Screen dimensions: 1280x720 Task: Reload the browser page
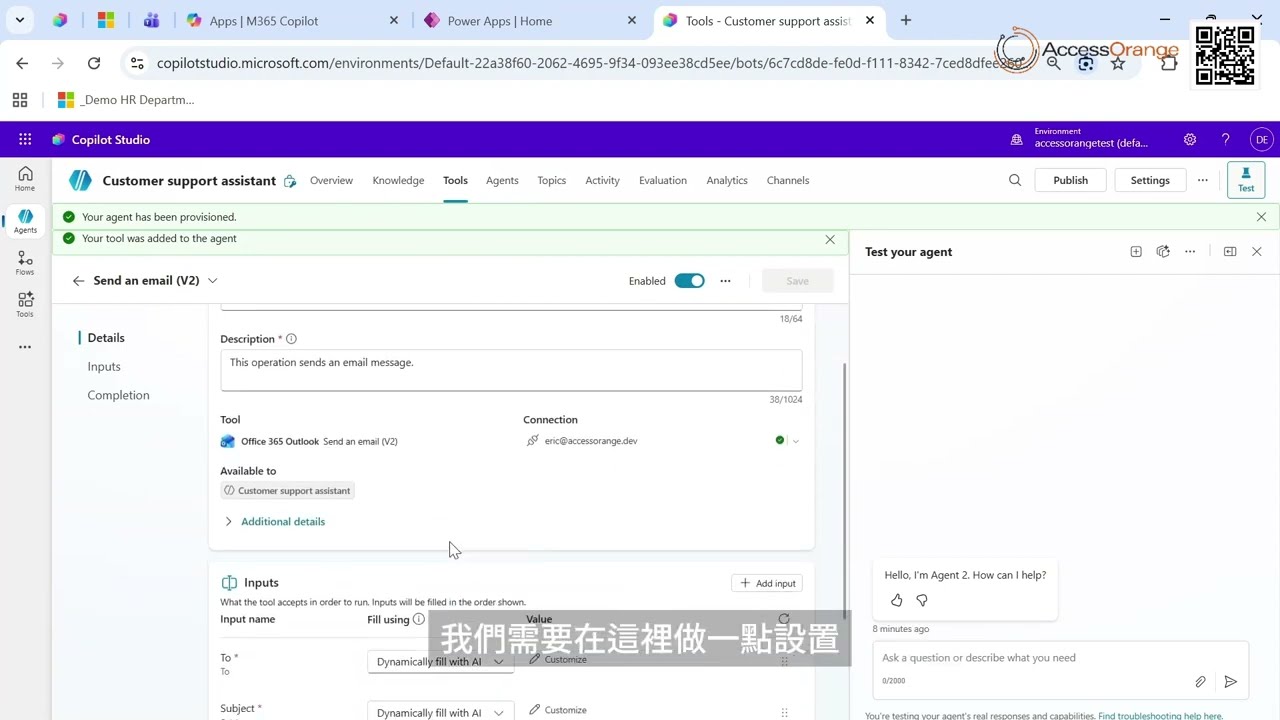(94, 63)
